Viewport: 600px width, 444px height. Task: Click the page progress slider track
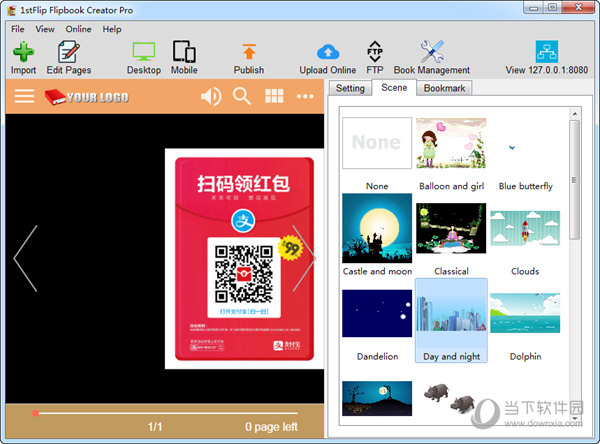tap(168, 413)
